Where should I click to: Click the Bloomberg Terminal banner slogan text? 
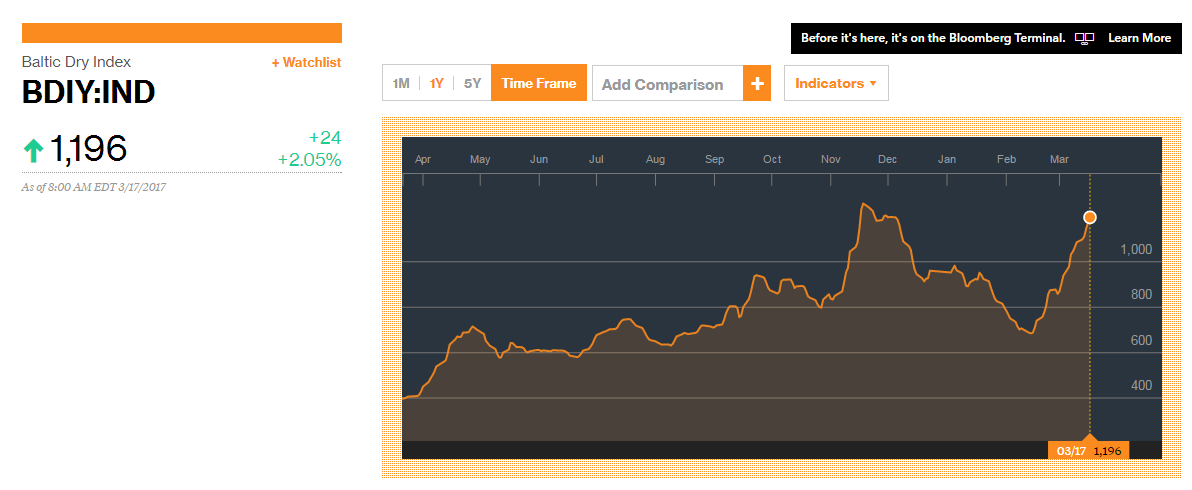coord(932,38)
